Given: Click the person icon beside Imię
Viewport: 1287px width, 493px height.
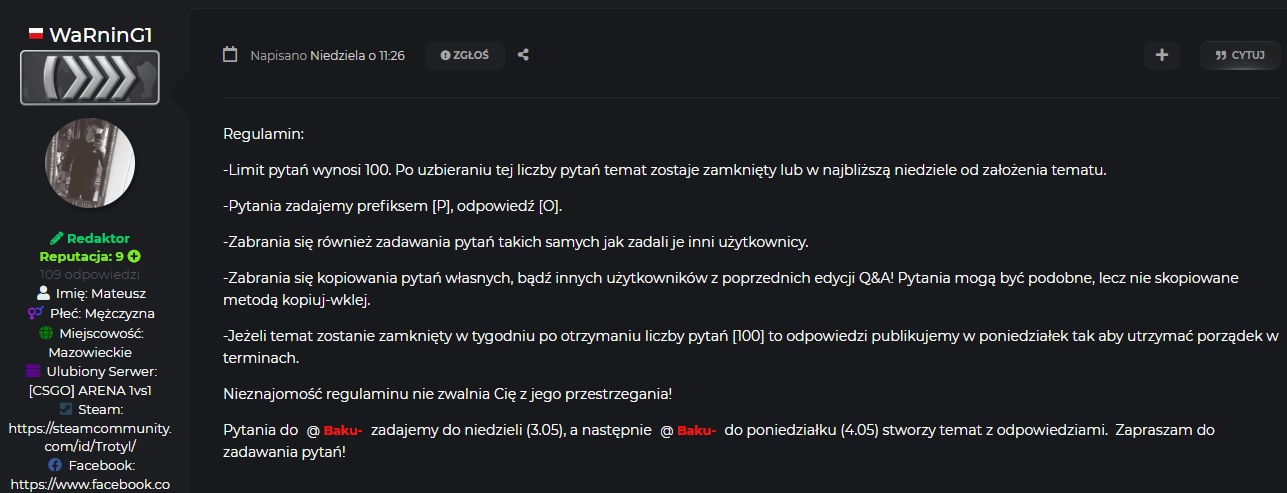Looking at the screenshot, I should click(x=43, y=294).
